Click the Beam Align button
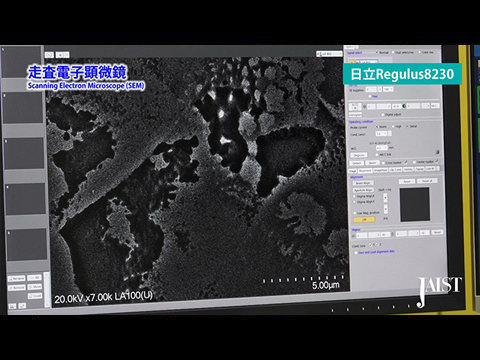480x360 pixels. click(363, 183)
